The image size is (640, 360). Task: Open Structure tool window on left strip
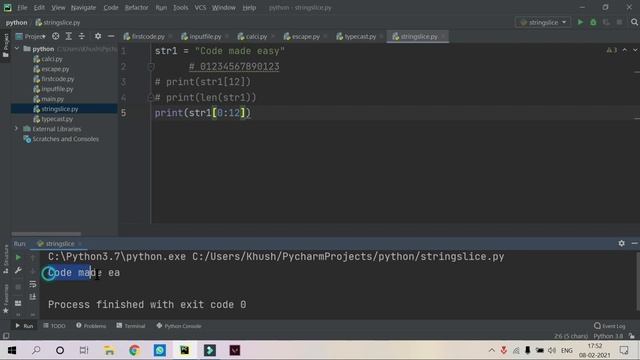coord(6,259)
